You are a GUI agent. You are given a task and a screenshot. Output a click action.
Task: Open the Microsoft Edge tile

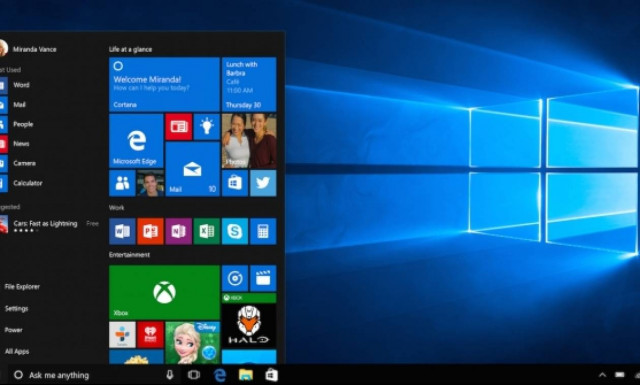pyautogui.click(x=136, y=141)
